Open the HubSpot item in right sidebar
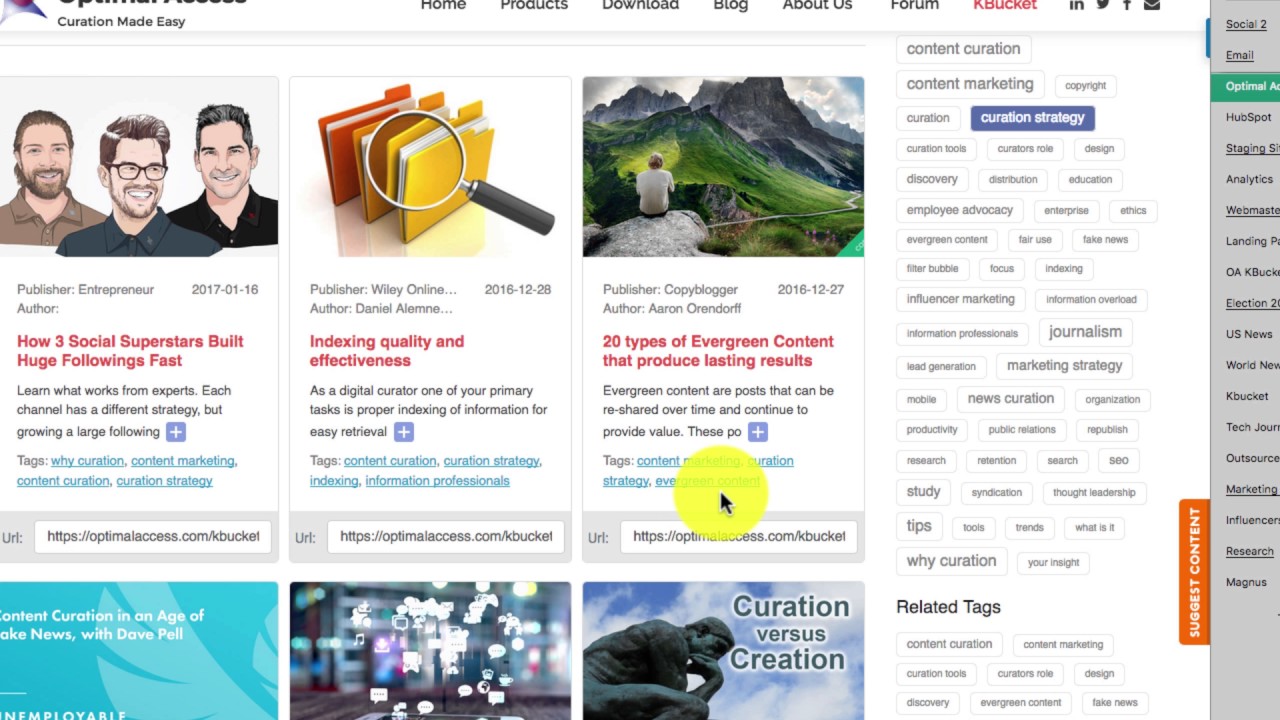The height and width of the screenshot is (720, 1280). [1248, 118]
